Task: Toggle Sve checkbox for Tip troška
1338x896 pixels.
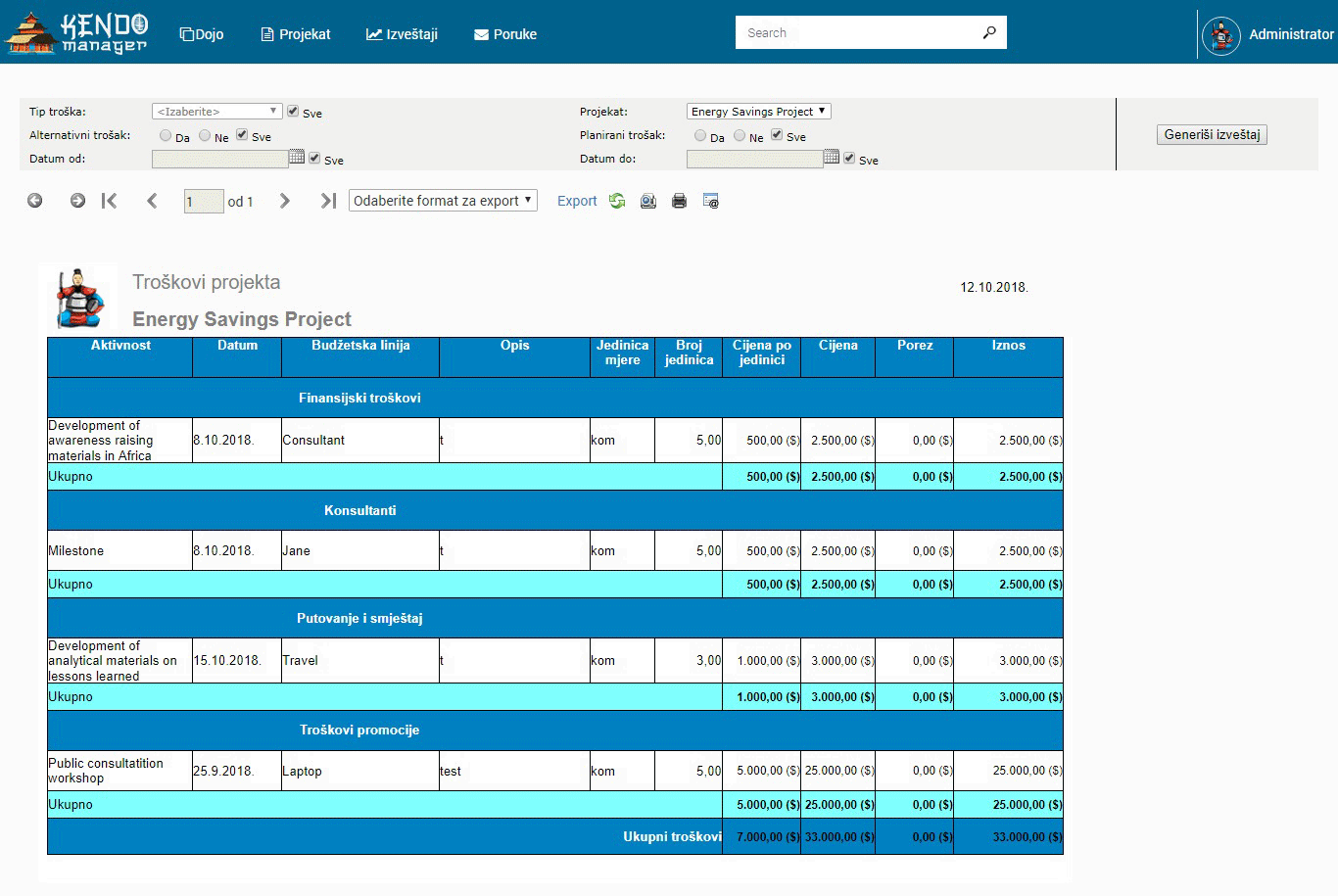Action: (293, 112)
